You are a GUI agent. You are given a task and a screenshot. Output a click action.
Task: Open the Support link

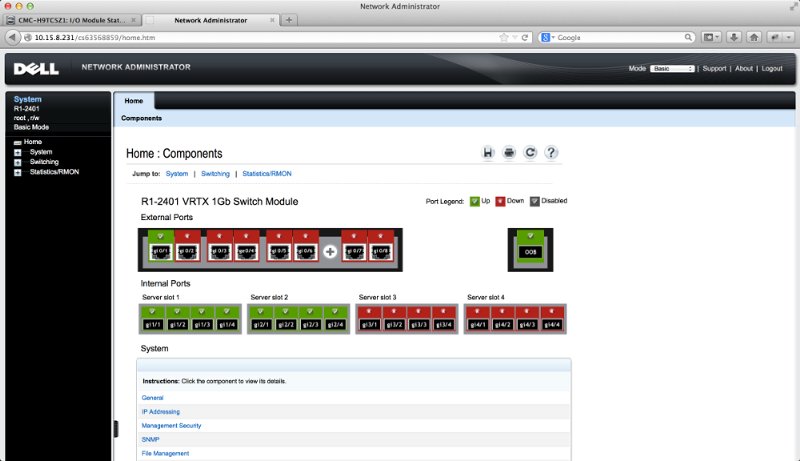pos(714,68)
